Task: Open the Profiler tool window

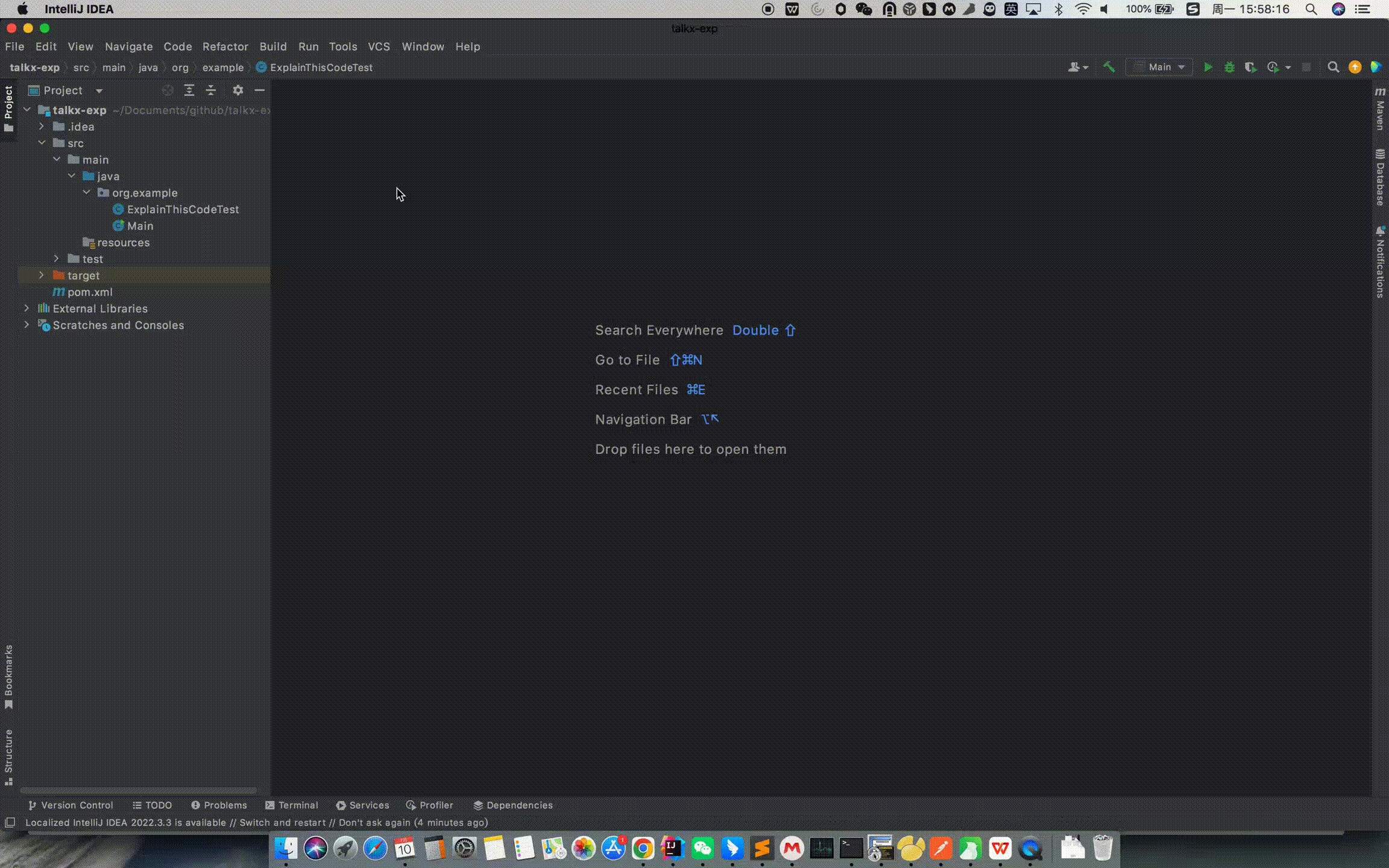Action: pos(430,805)
